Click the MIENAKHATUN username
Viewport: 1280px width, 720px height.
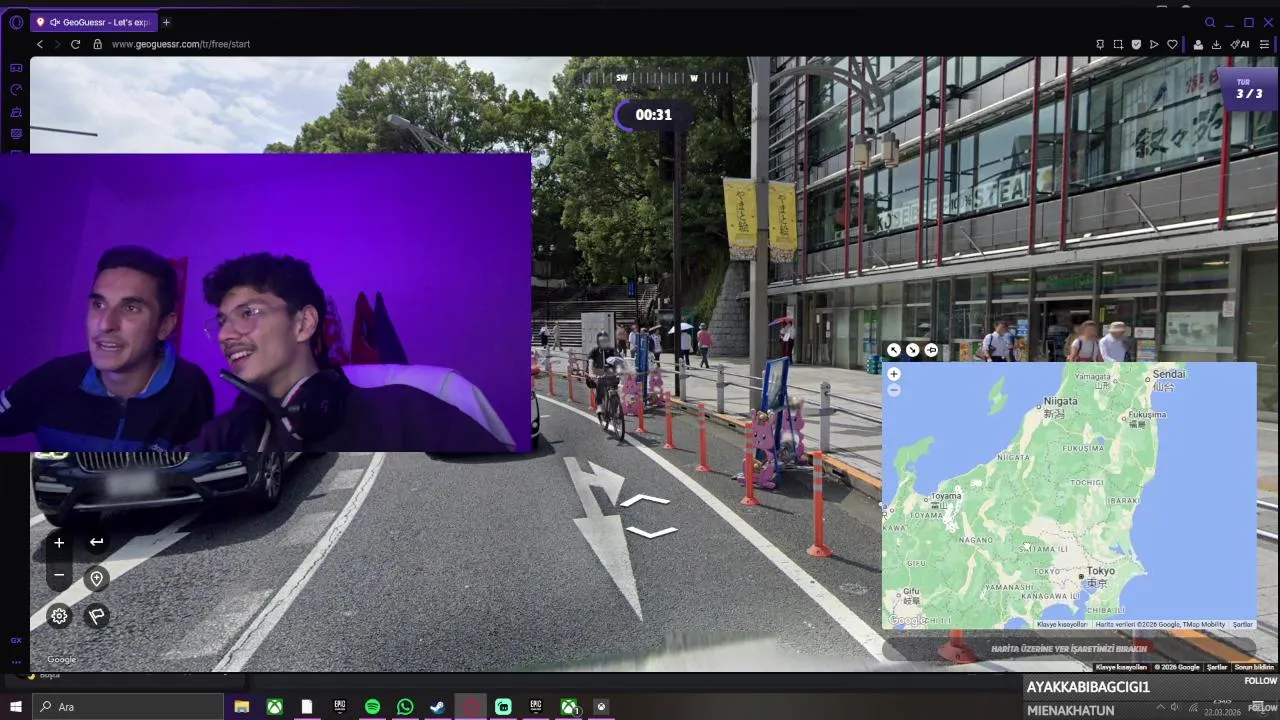pos(1070,711)
